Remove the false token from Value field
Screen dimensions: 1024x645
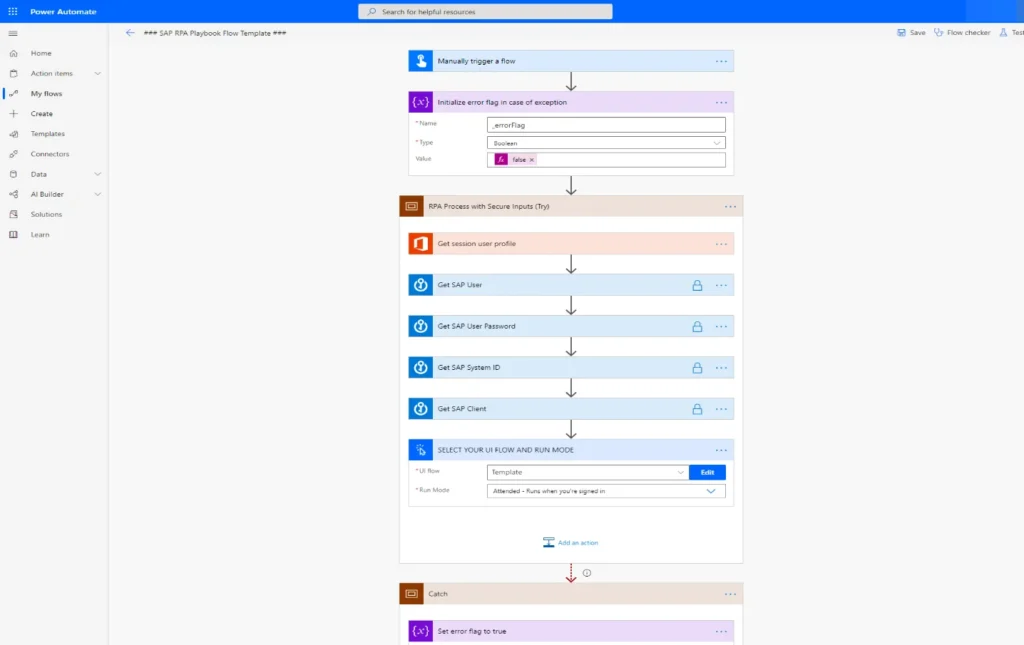(x=532, y=160)
